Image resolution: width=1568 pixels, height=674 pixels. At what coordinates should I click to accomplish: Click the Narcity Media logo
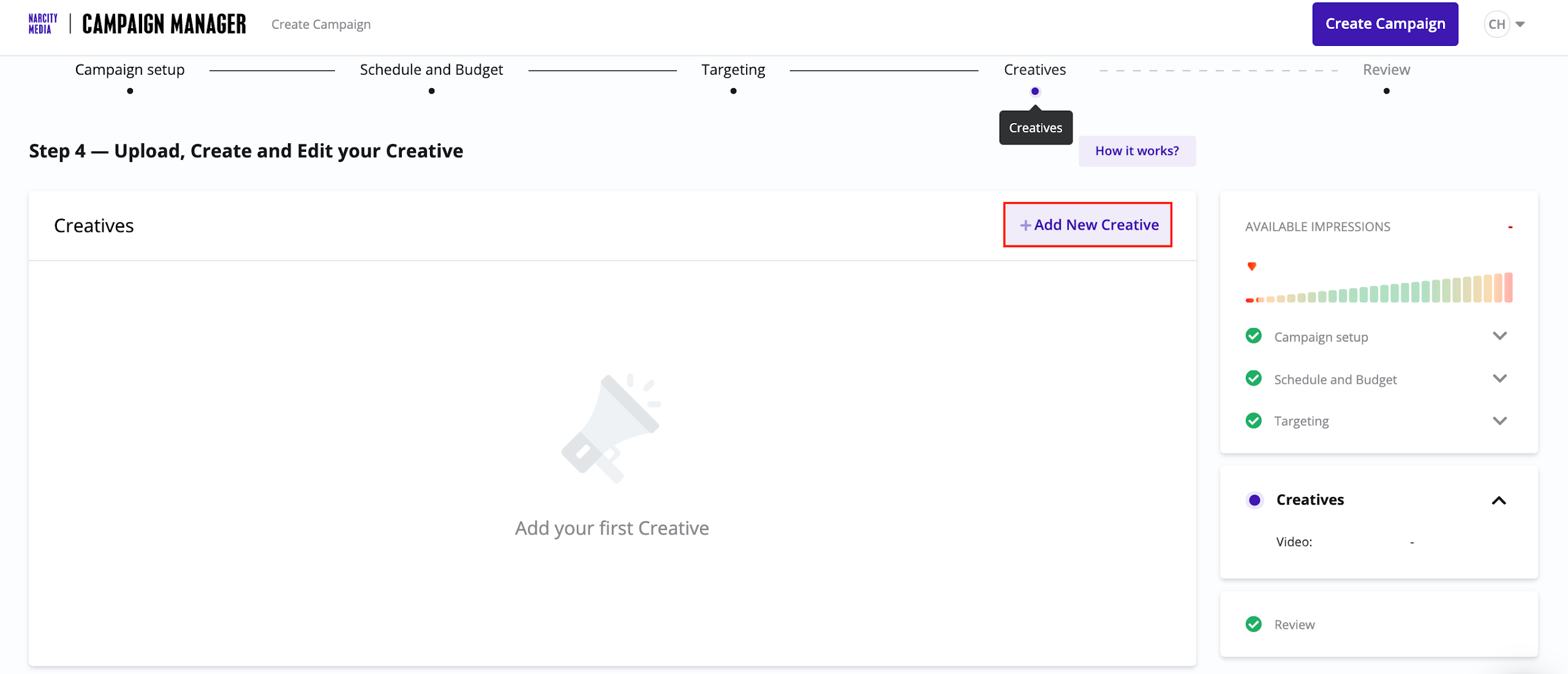click(x=43, y=24)
